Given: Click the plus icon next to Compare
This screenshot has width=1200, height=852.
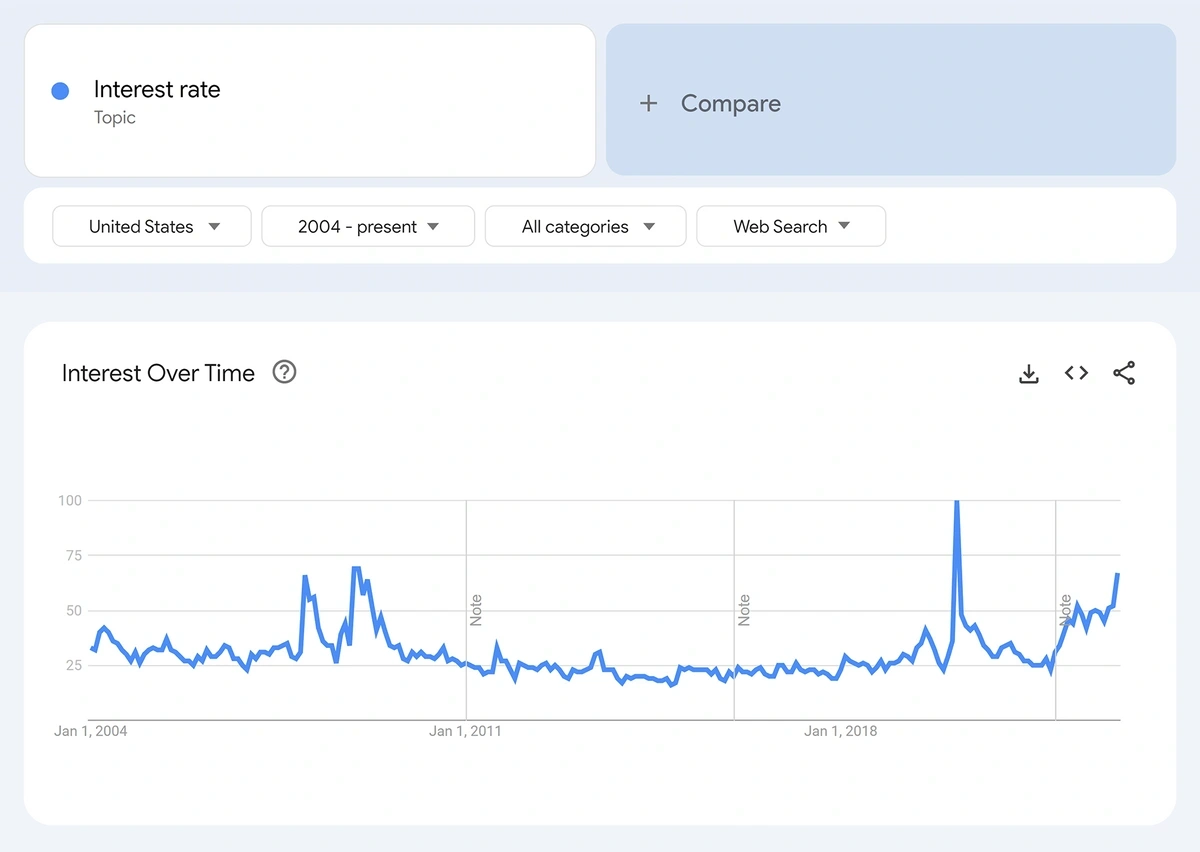Looking at the screenshot, I should tap(649, 103).
